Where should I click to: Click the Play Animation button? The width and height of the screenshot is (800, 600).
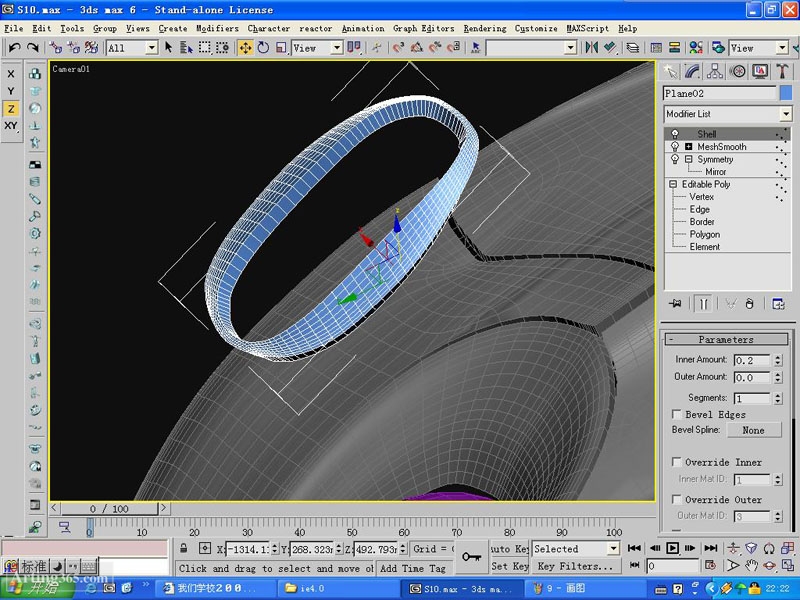pyautogui.click(x=672, y=548)
